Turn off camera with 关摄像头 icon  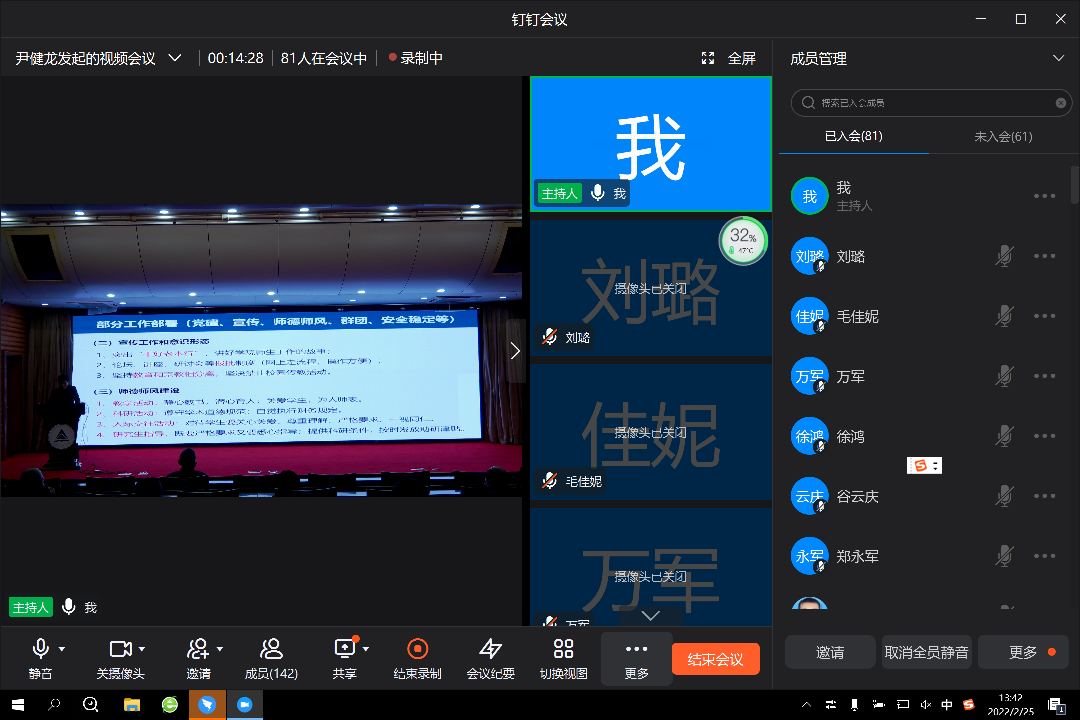[x=120, y=649]
